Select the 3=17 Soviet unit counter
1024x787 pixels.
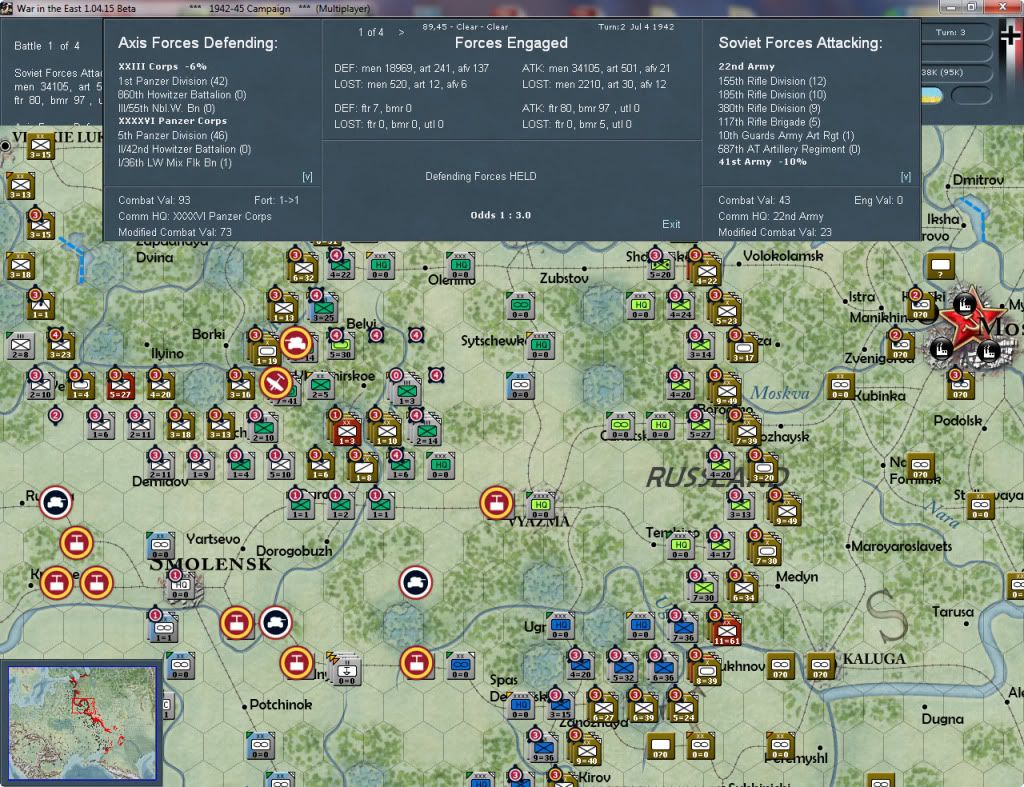point(743,349)
